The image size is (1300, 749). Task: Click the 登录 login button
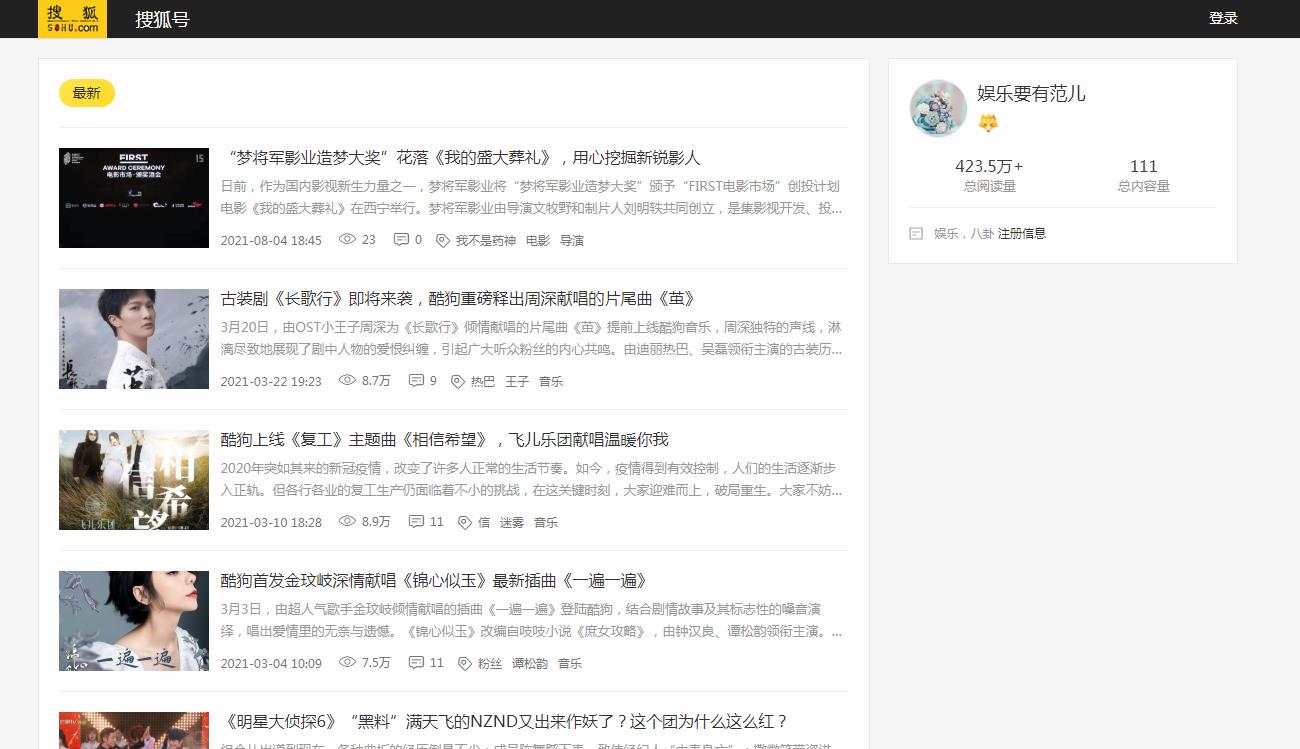[1223, 18]
